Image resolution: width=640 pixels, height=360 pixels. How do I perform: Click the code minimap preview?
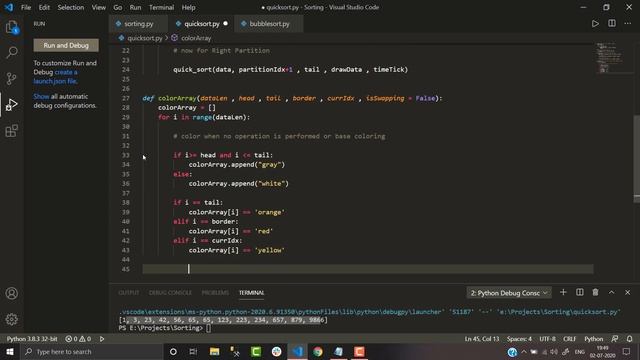(609, 58)
